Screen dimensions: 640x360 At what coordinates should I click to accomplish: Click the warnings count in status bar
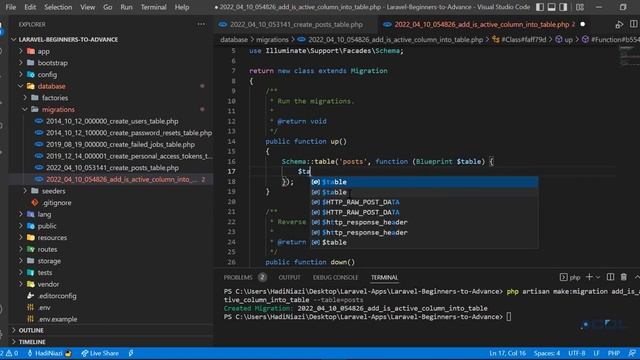tap(12, 353)
